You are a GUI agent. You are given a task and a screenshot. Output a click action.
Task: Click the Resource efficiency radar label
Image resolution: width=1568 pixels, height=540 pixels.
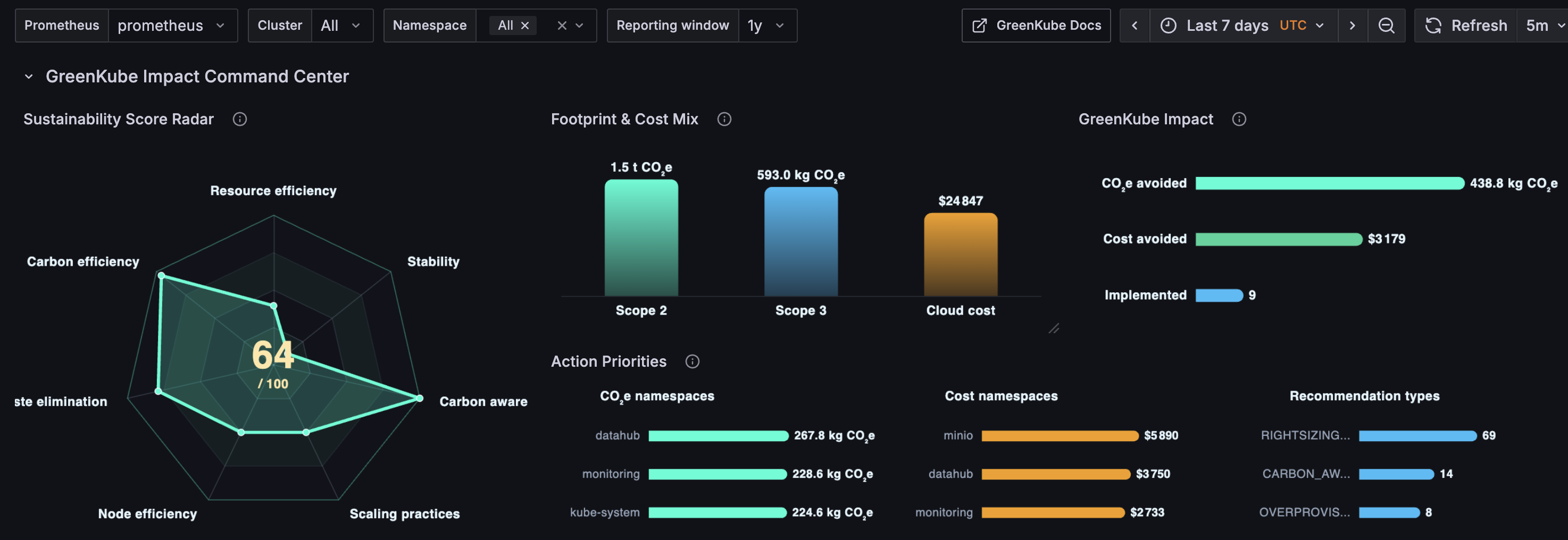[x=273, y=191]
